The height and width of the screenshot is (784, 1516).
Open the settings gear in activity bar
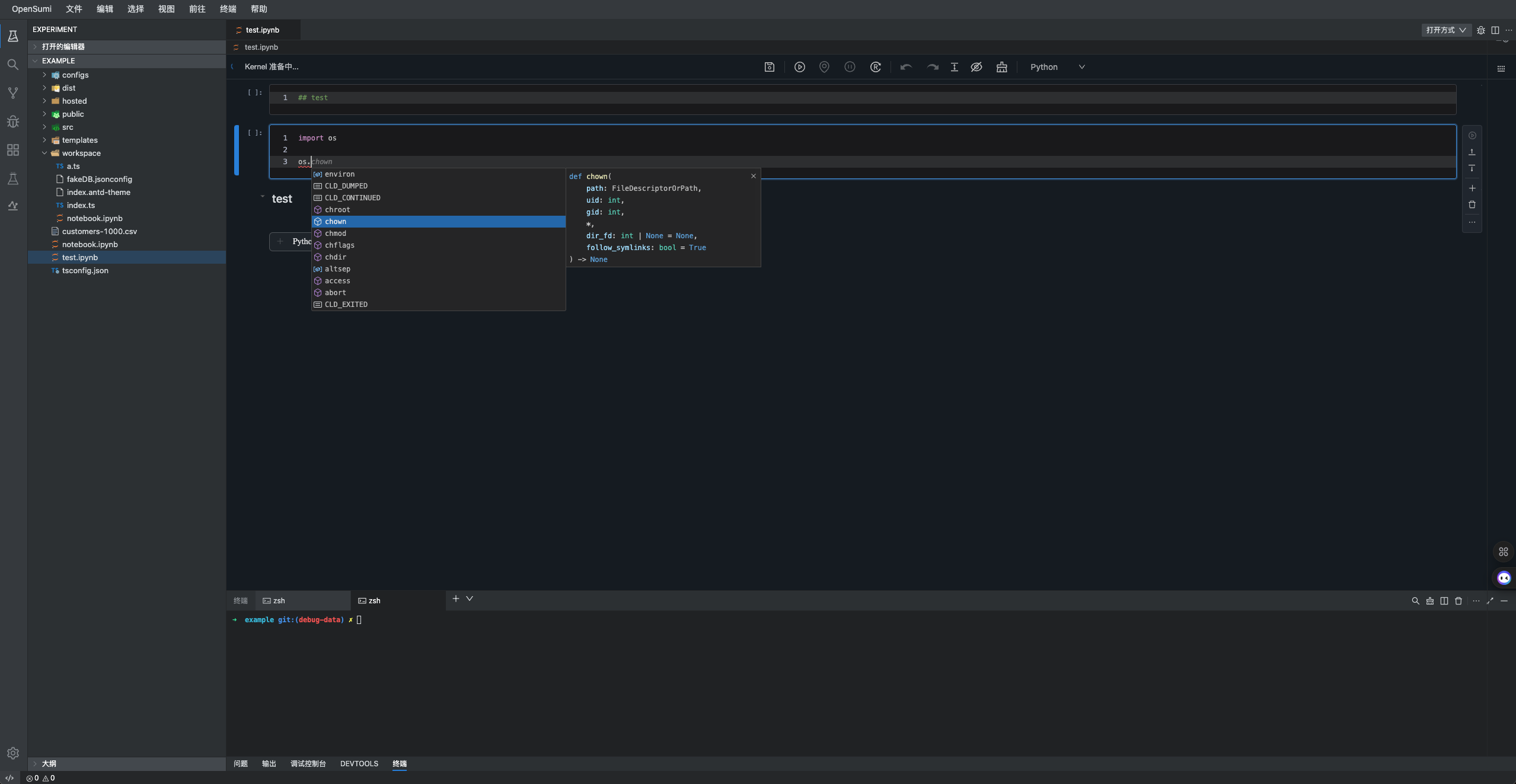13,753
